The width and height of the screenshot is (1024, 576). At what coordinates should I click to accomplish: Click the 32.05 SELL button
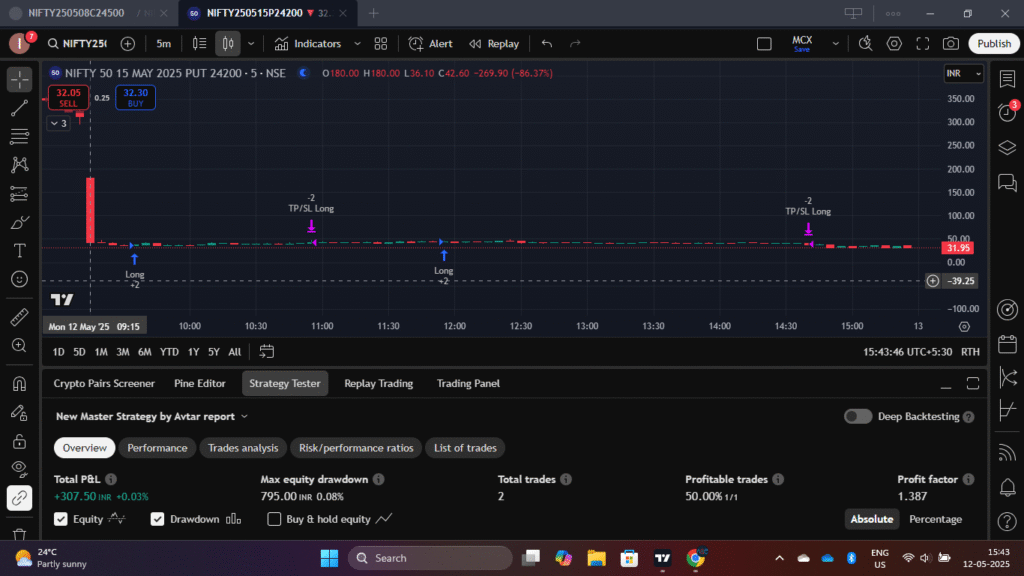point(68,97)
